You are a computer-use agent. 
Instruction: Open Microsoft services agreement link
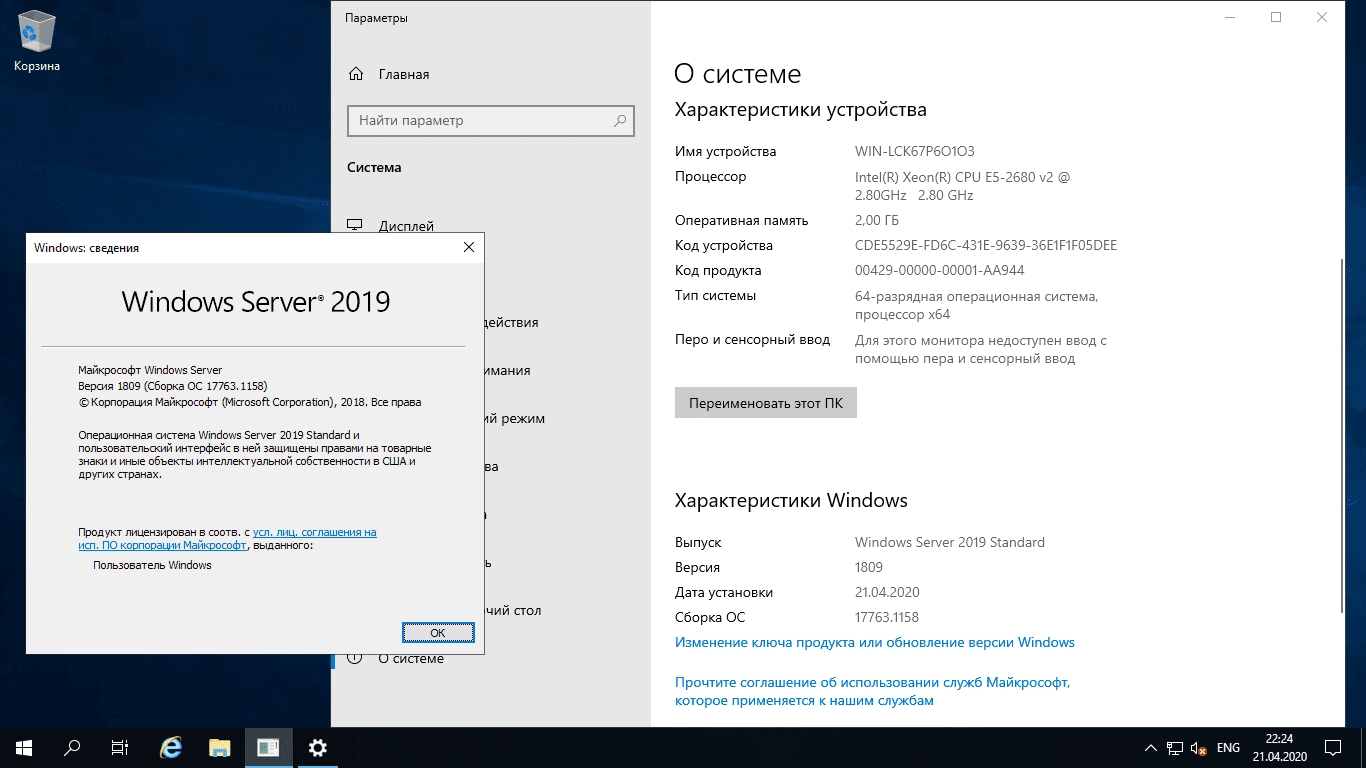[x=873, y=691]
